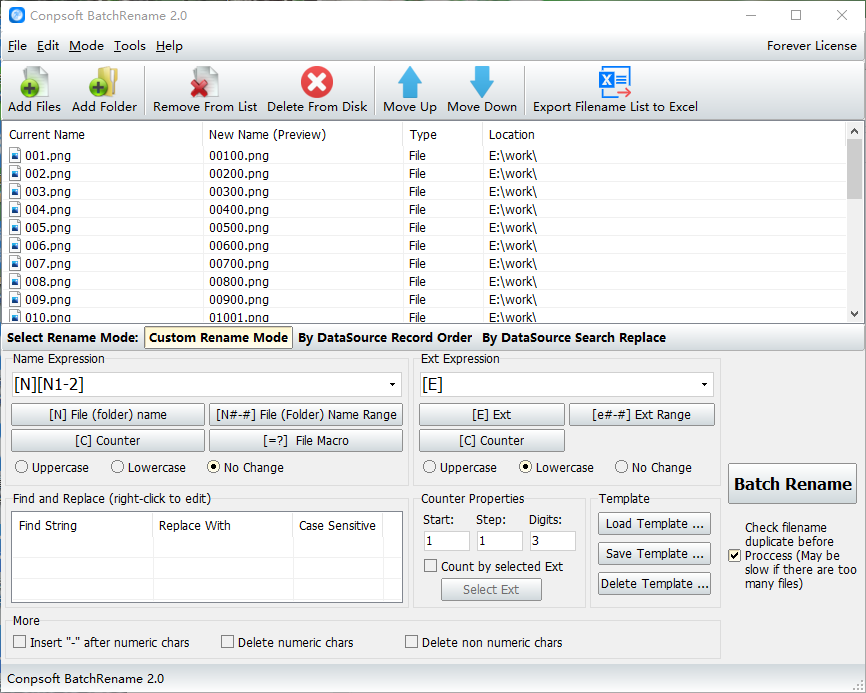
Task: Expand the Name Expression dropdown
Action: coord(391,385)
